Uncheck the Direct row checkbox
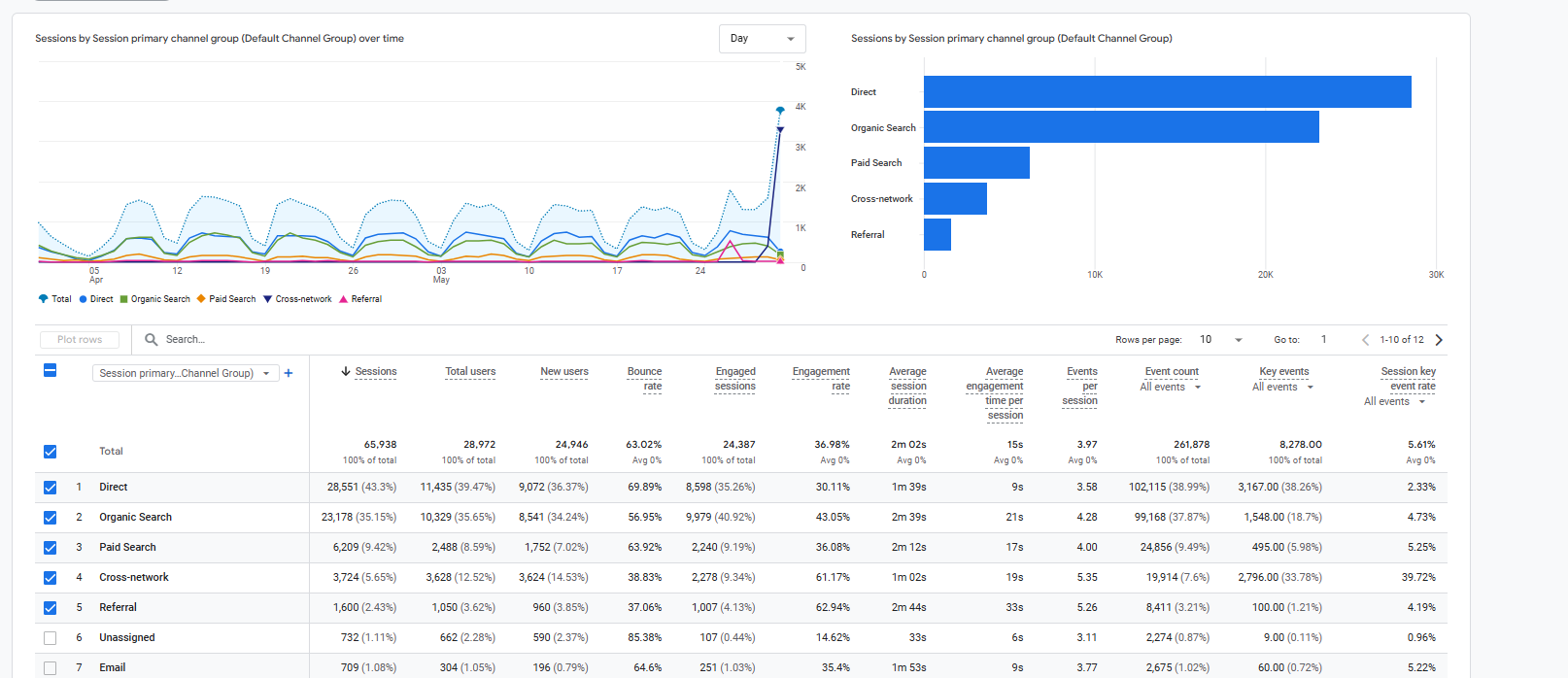 (x=51, y=488)
